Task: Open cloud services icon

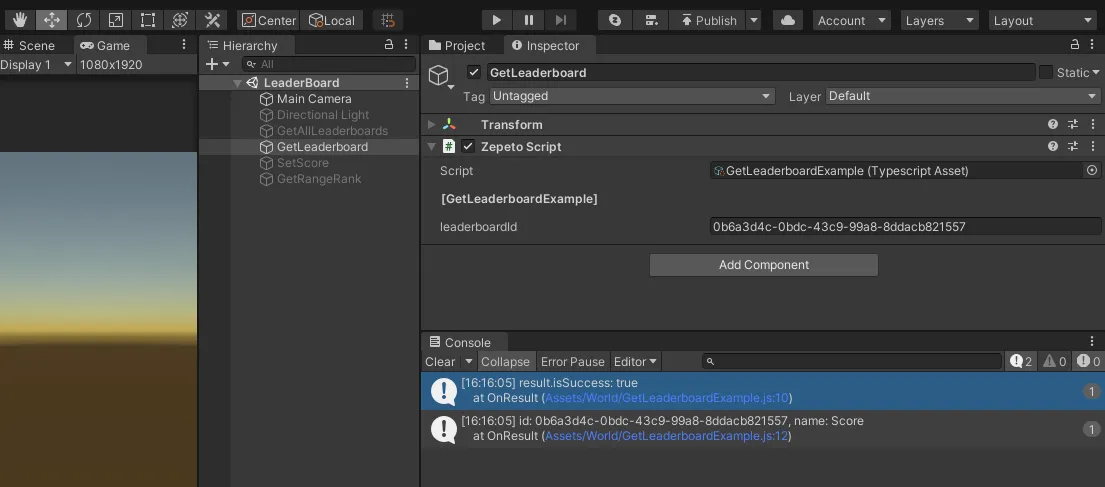Action: coord(789,20)
